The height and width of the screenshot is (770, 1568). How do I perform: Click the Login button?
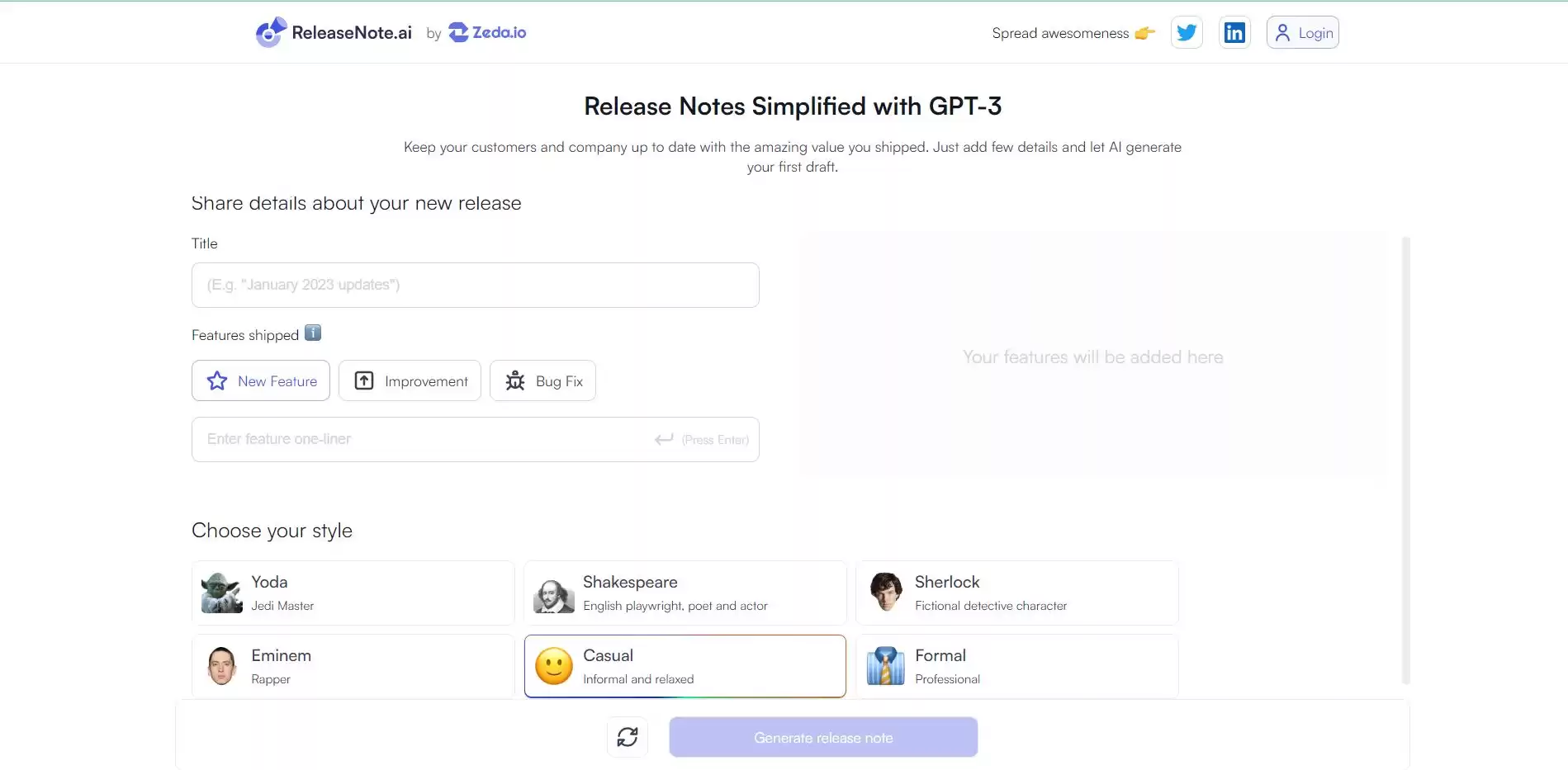coord(1302,32)
